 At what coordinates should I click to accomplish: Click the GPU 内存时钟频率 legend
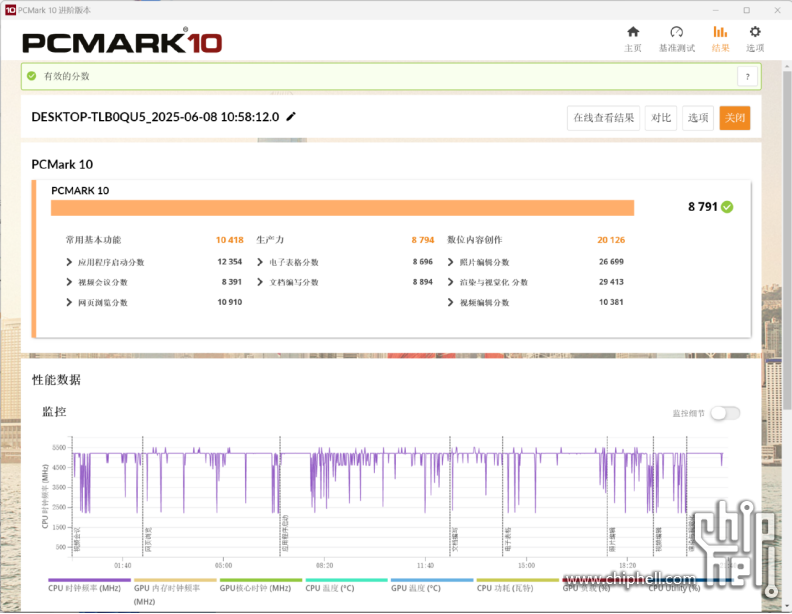click(175, 592)
